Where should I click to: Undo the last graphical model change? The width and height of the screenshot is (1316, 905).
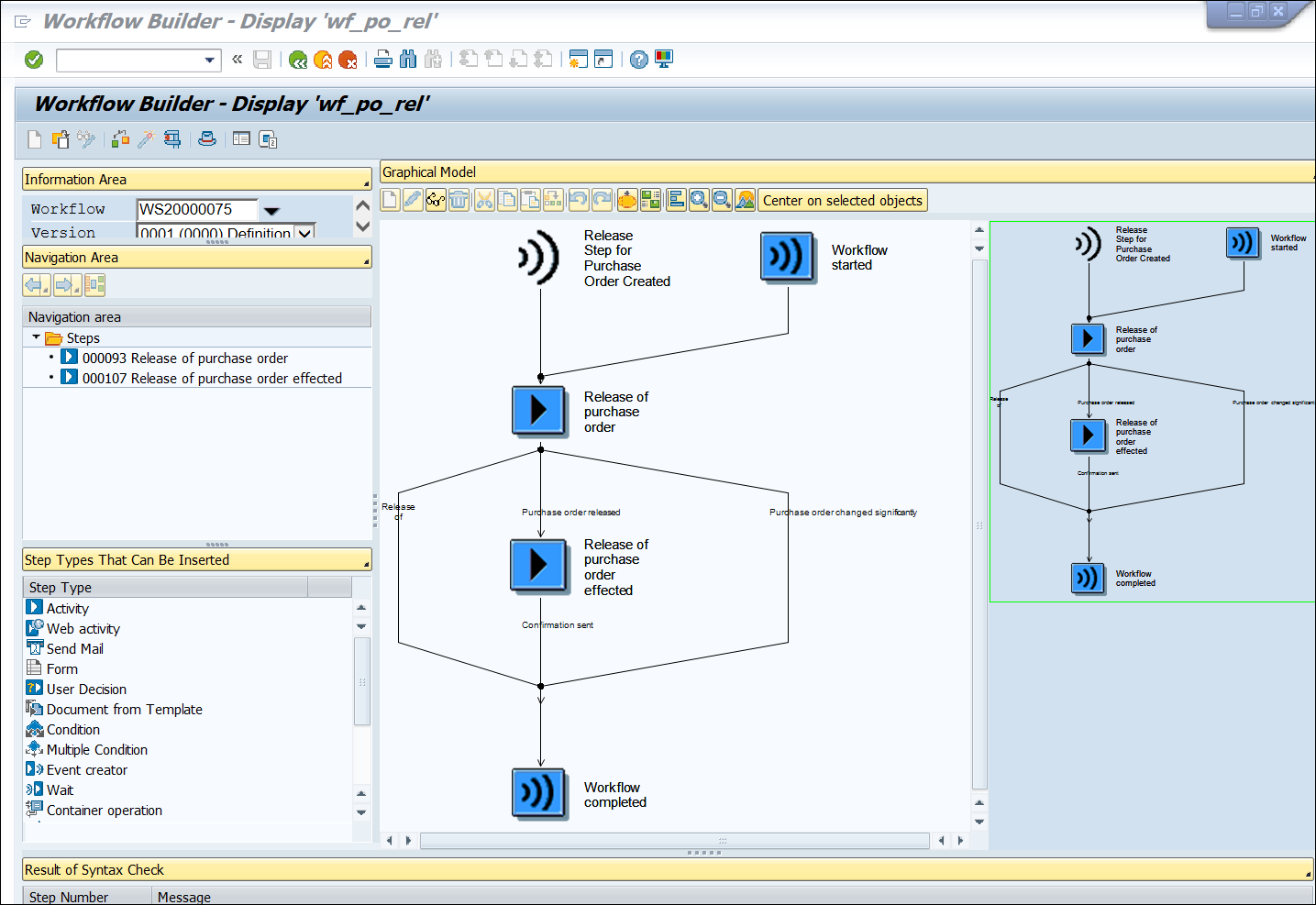pos(580,200)
